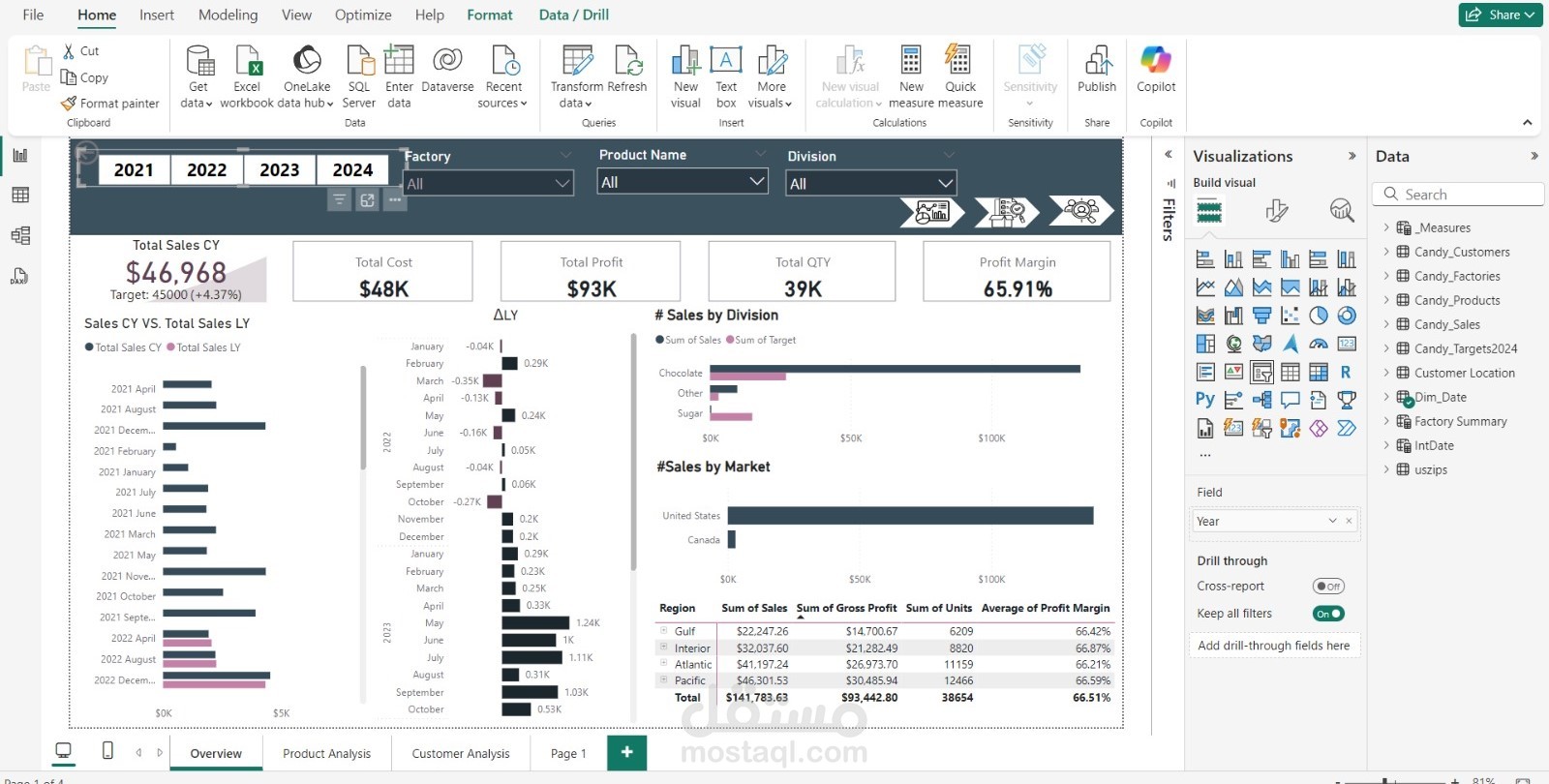Viewport: 1549px width, 784px height.
Task: Toggle the Cross-report switch
Action: [x=1328, y=587]
